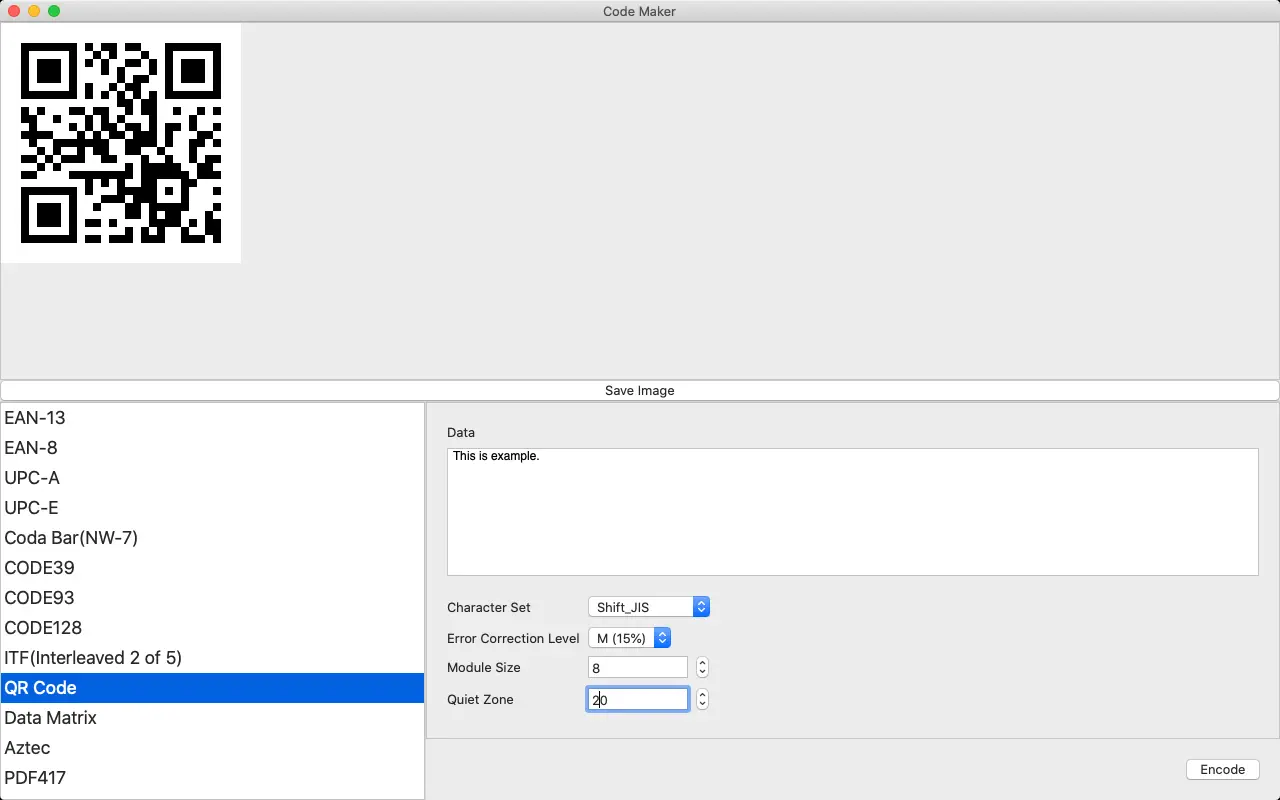Click the Quiet Zone value field
This screenshot has height=800, width=1280.
tap(637, 699)
